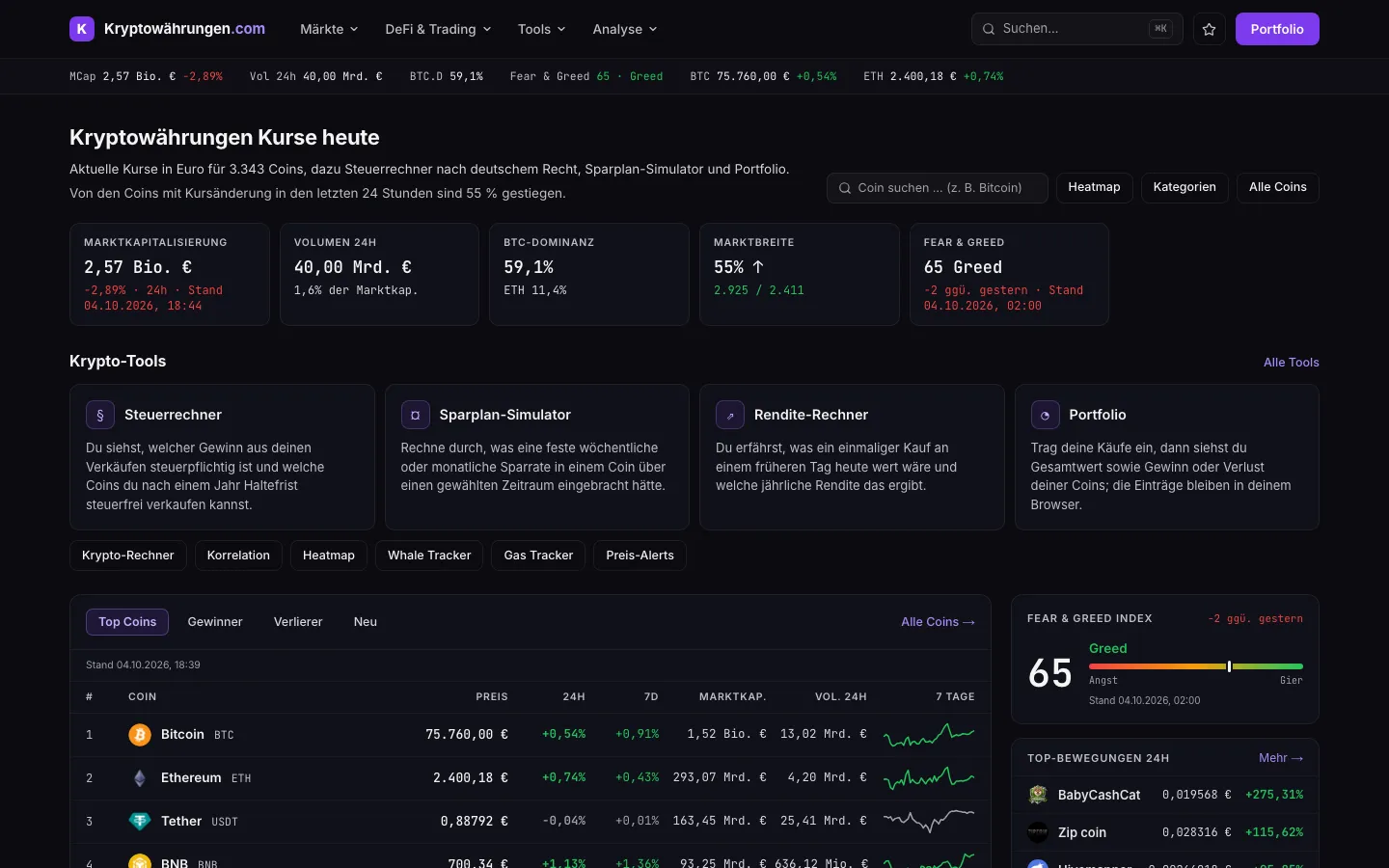Open the Neu tab
Image resolution: width=1389 pixels, height=868 pixels.
[x=366, y=622]
